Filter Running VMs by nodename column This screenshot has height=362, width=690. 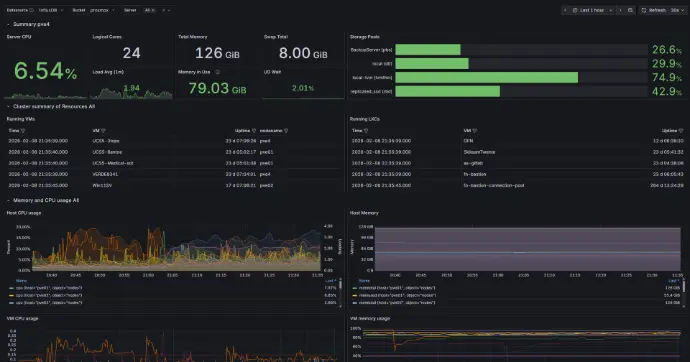[x=286, y=131]
